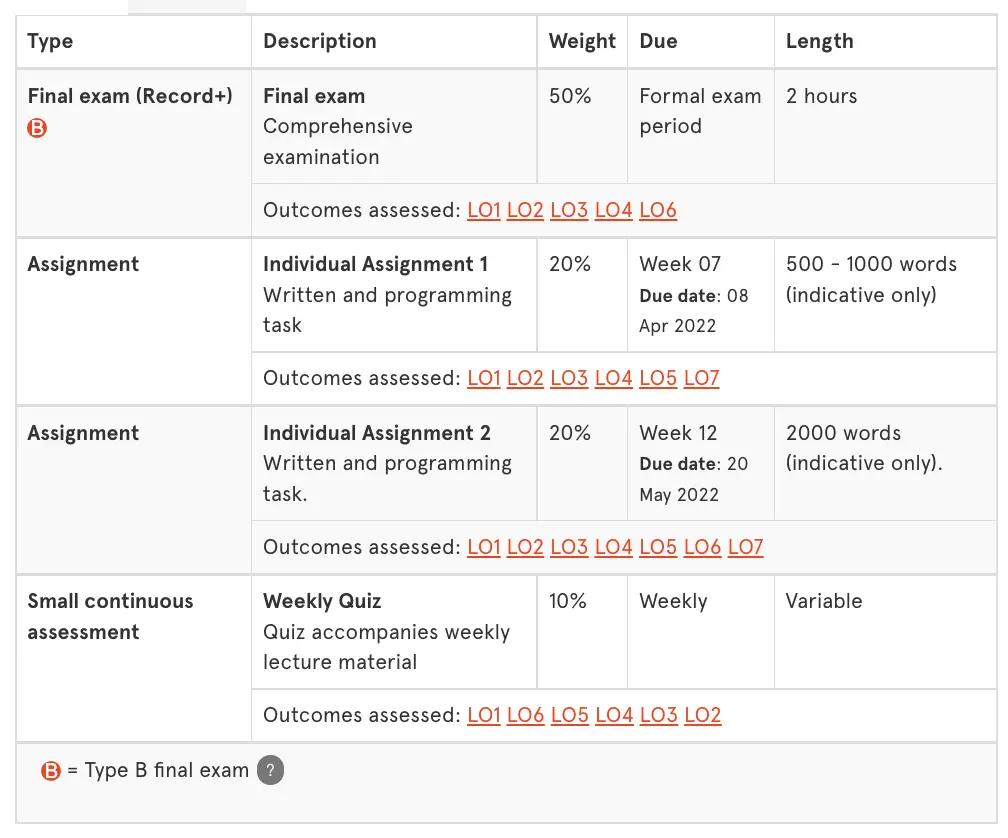Screen dimensions: 1008x838
Task: Open LO3 link in Final exam outcomes
Action: (569, 210)
